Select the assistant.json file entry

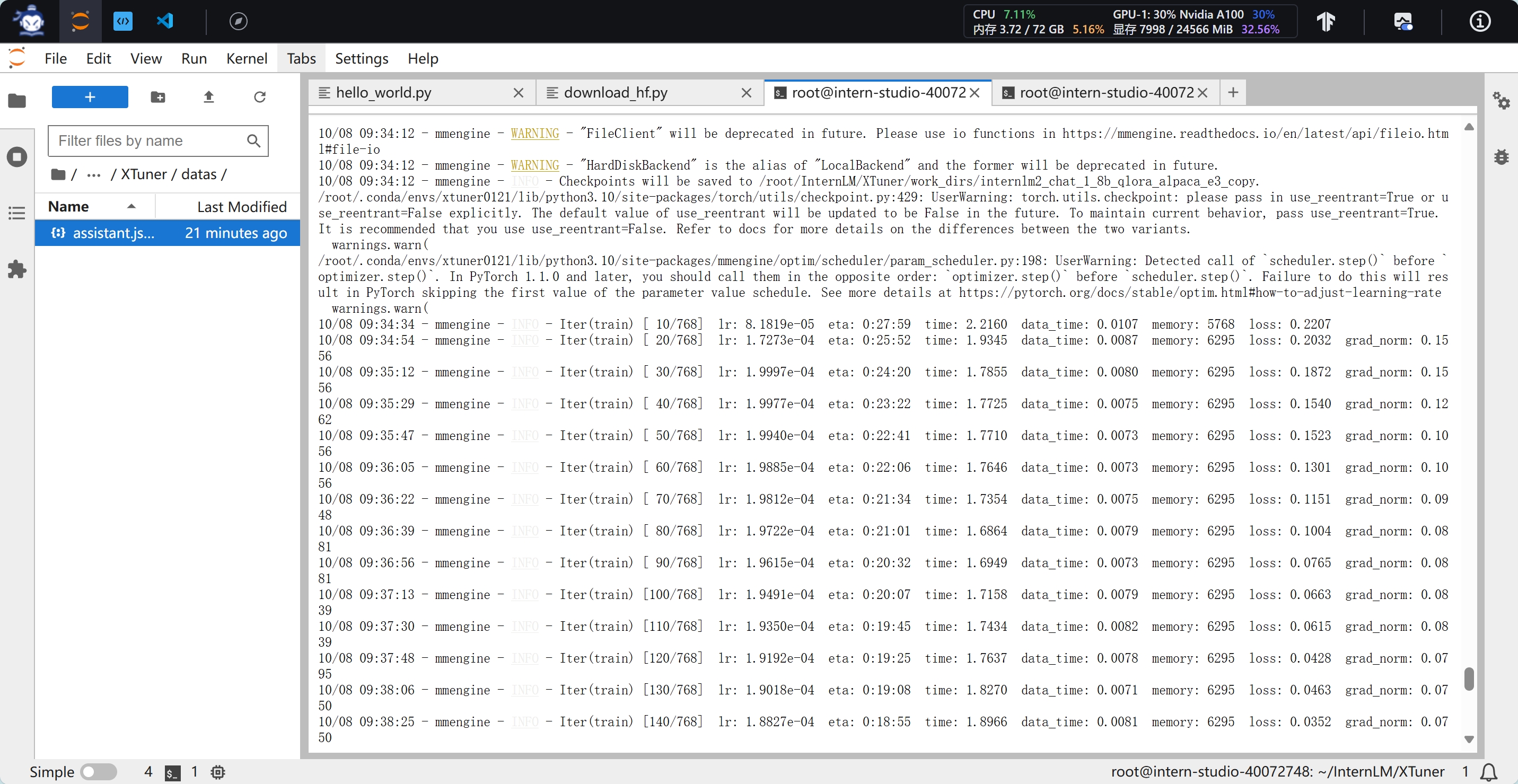click(x=113, y=233)
